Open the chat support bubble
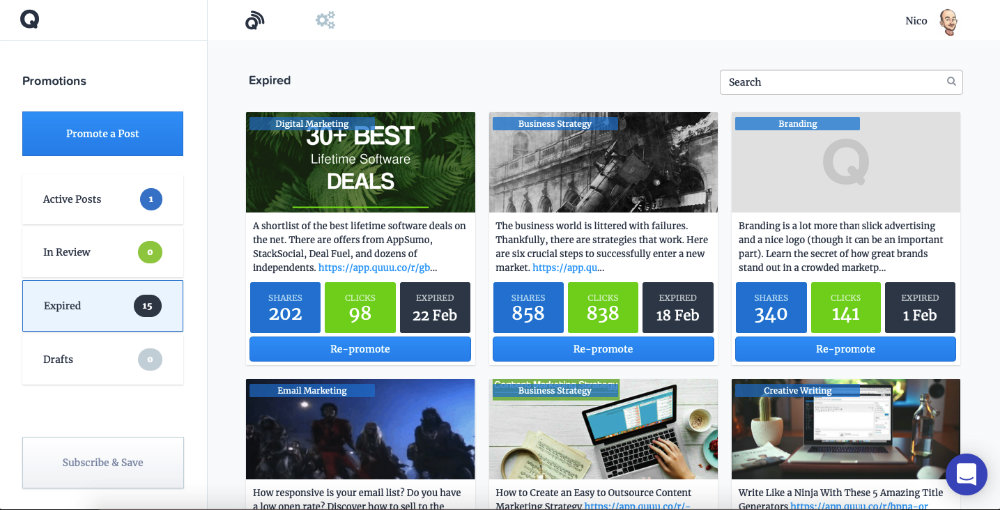This screenshot has width=1000, height=510. click(967, 474)
